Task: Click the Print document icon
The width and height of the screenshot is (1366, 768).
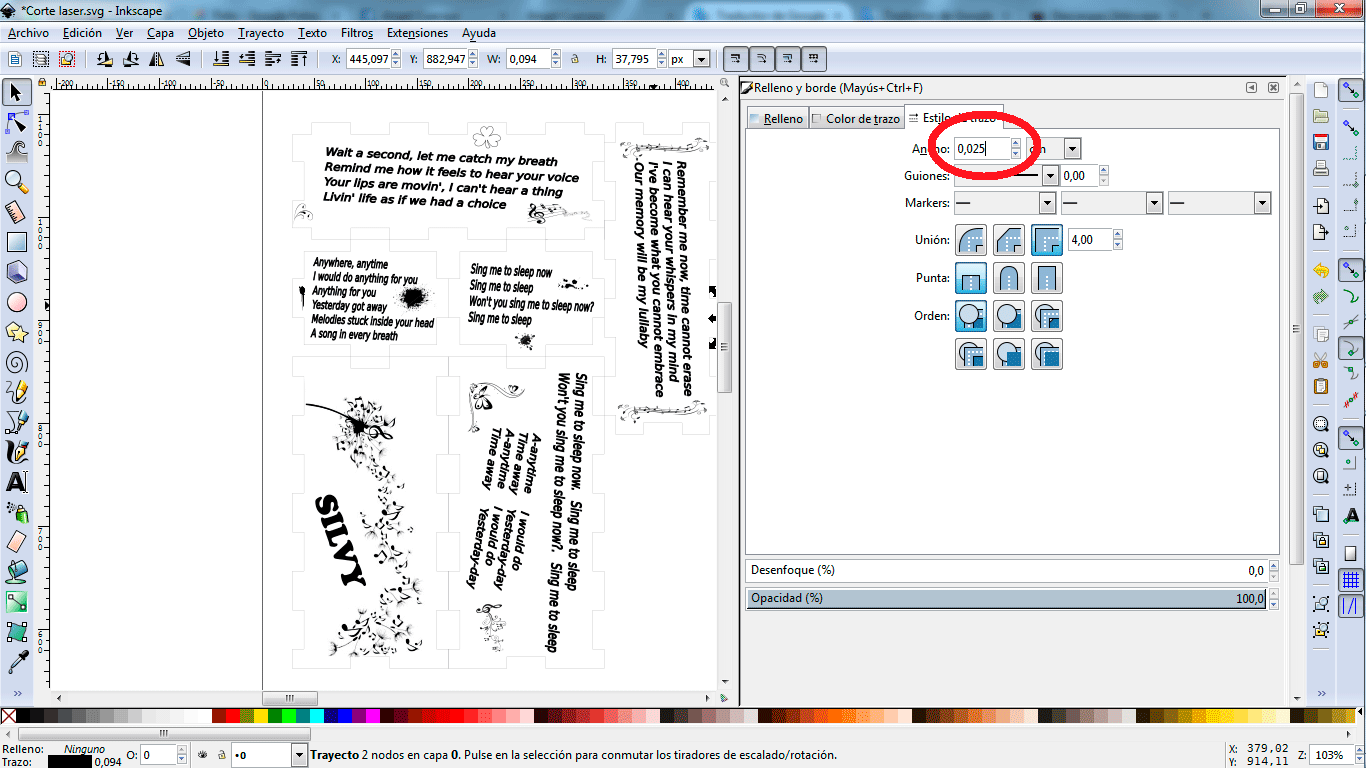Action: pos(1321,167)
